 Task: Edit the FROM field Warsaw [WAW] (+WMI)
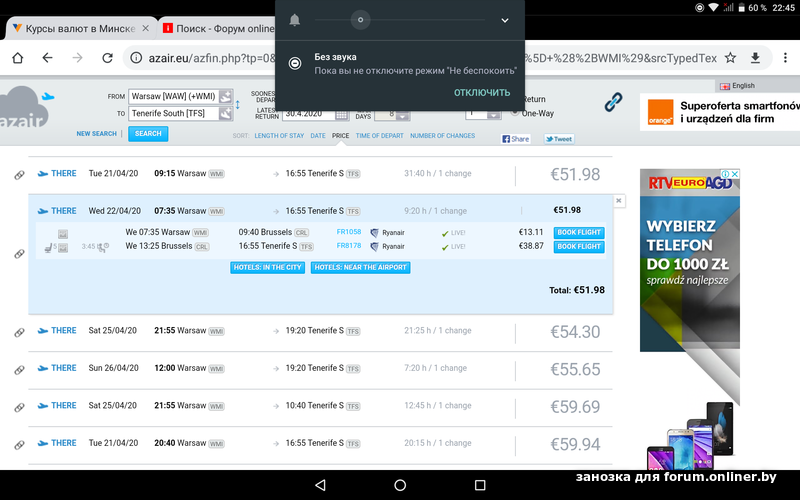[x=174, y=96]
